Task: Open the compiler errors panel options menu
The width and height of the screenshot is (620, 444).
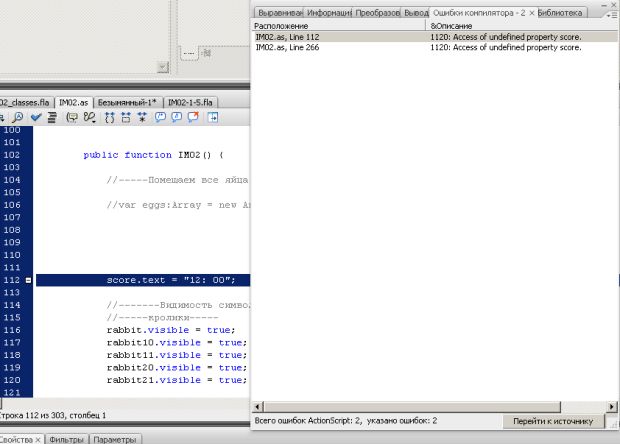Action: (x=612, y=15)
